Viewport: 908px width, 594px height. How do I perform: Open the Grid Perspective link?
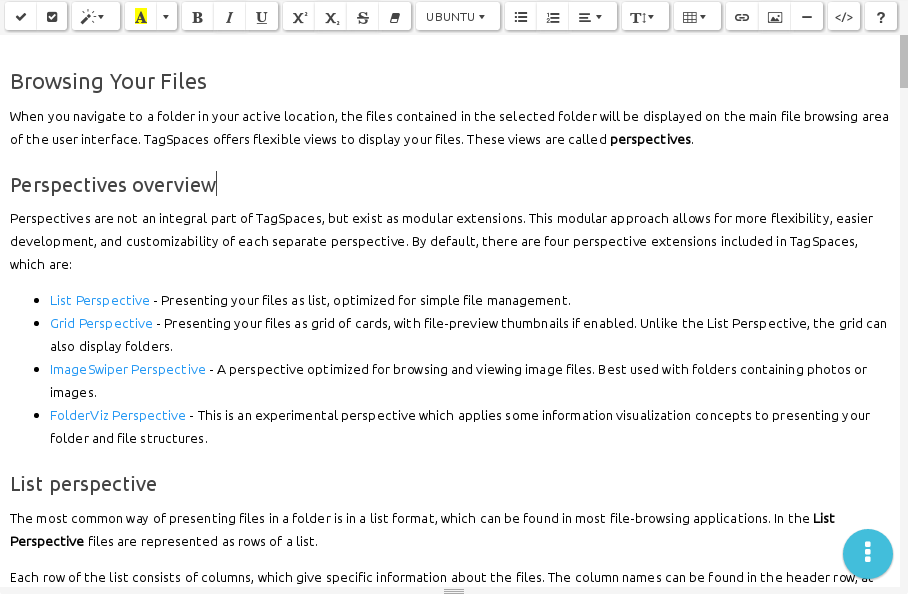[x=101, y=324]
